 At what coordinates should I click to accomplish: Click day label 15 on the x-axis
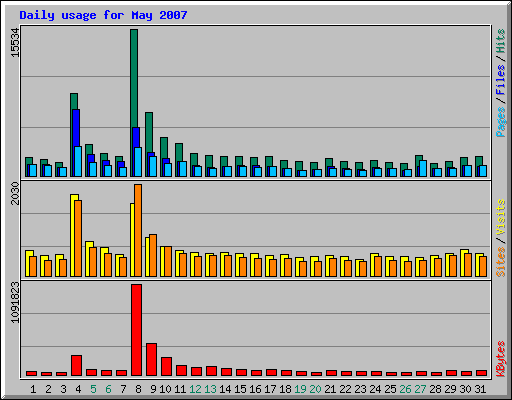click(x=240, y=389)
